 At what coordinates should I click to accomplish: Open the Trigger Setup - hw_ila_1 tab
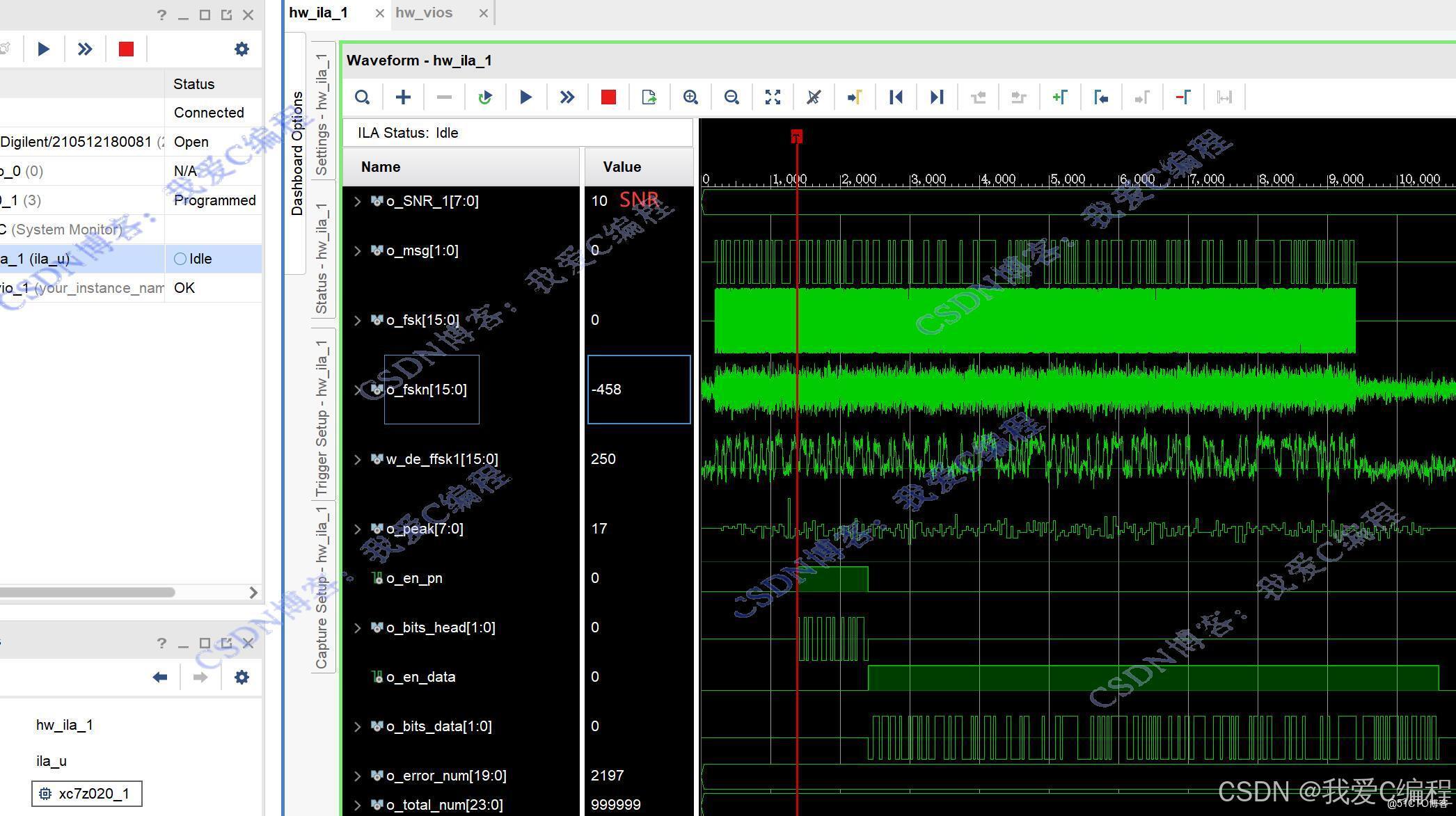click(x=322, y=417)
